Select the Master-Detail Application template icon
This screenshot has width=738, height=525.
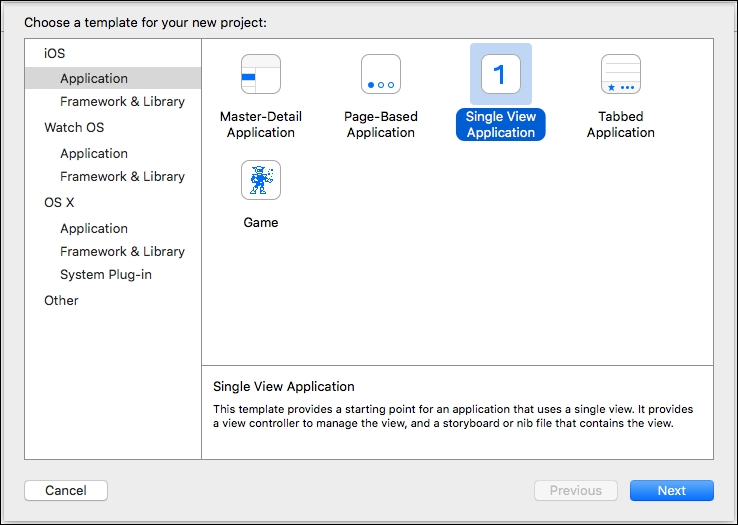(x=261, y=74)
